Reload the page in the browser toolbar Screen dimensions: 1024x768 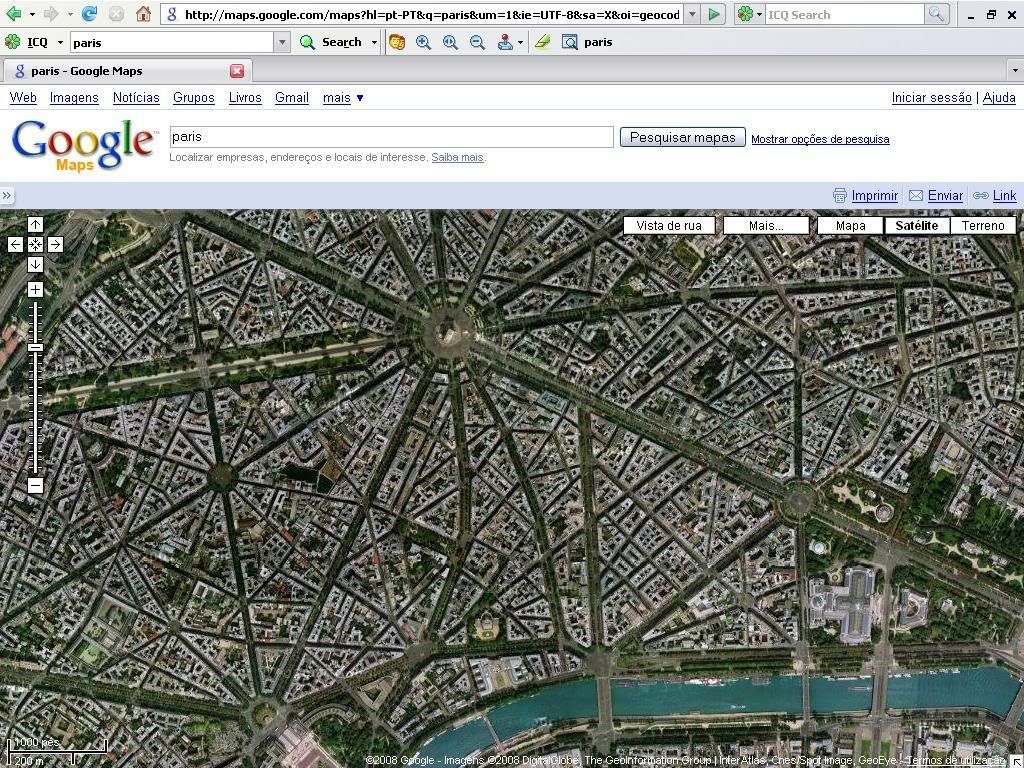coord(90,14)
